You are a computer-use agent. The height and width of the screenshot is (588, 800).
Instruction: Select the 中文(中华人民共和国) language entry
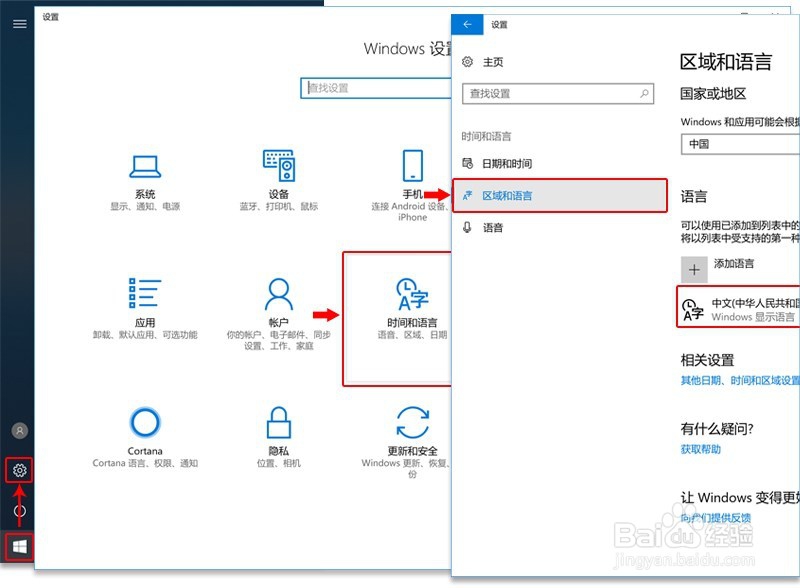click(738, 307)
